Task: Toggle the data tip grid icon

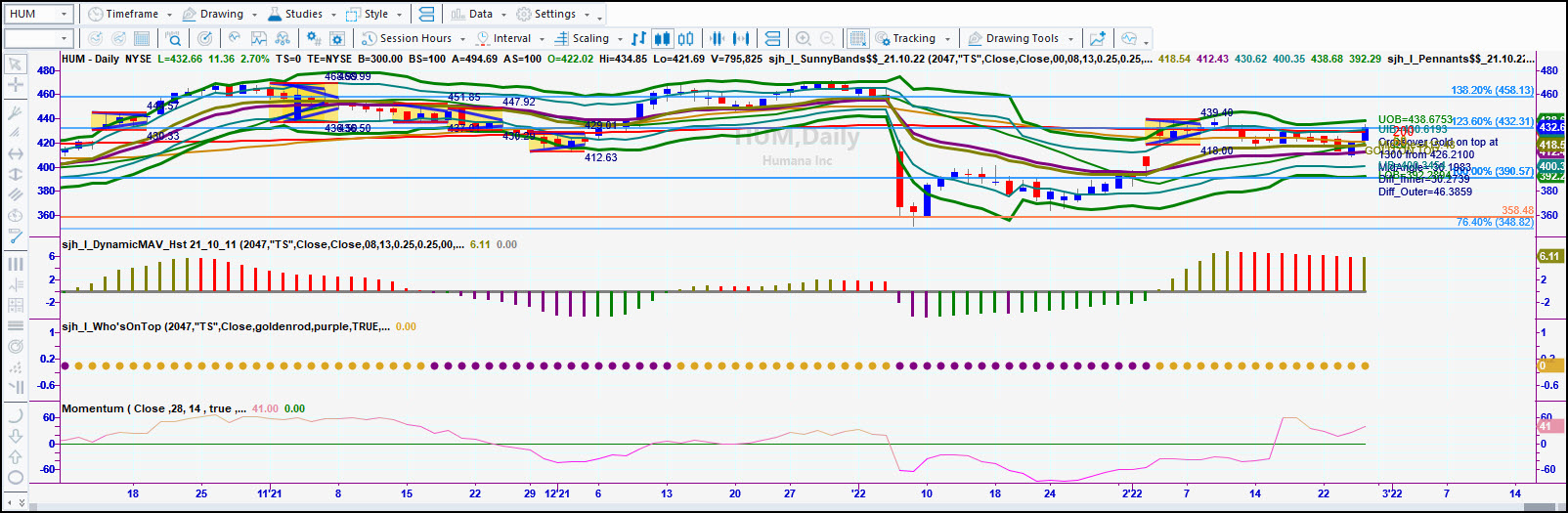Action: click(x=857, y=38)
